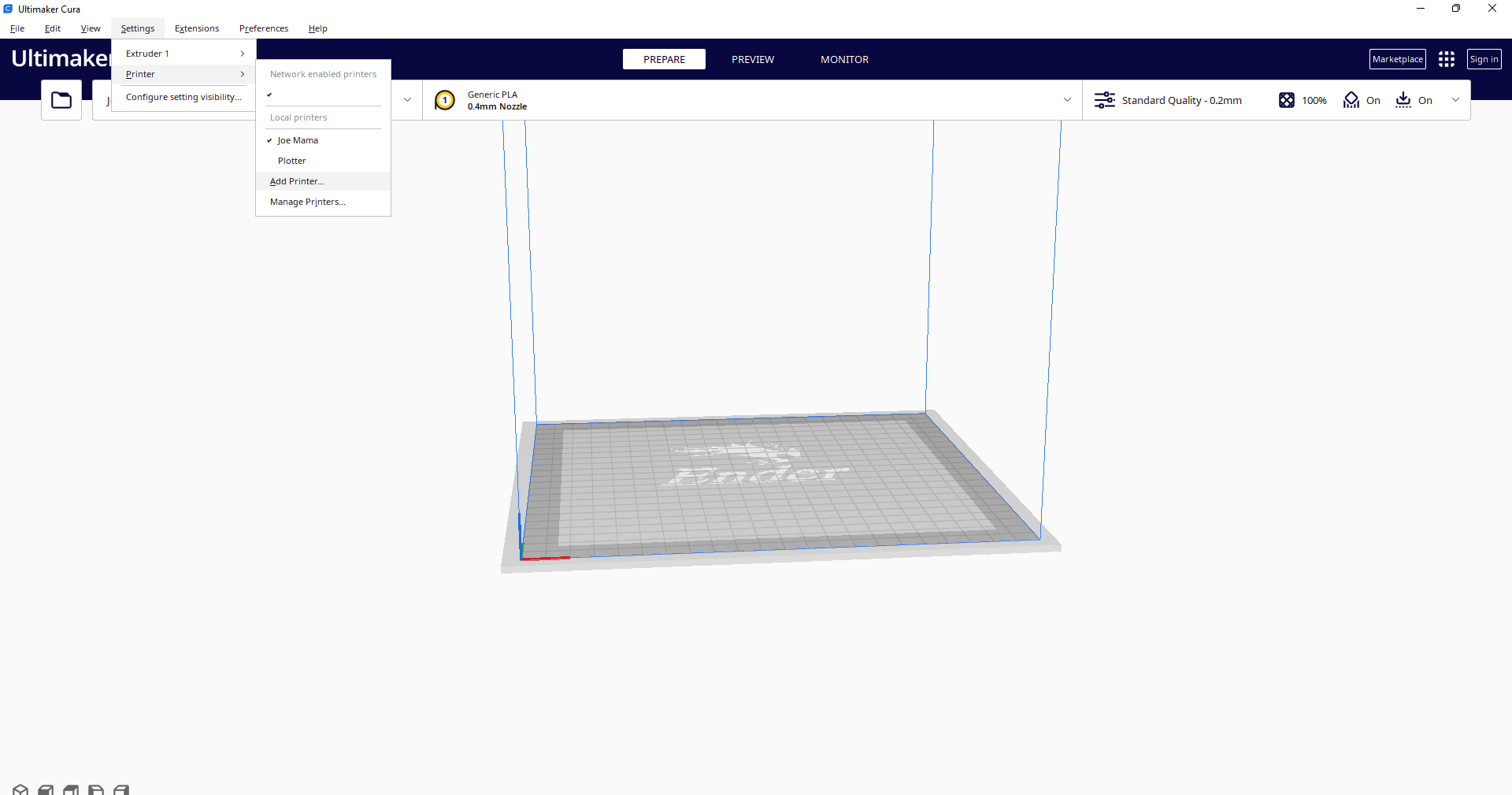1512x795 pixels.
Task: Minimize the Ultimaker Cura window
Action: coord(1421,9)
